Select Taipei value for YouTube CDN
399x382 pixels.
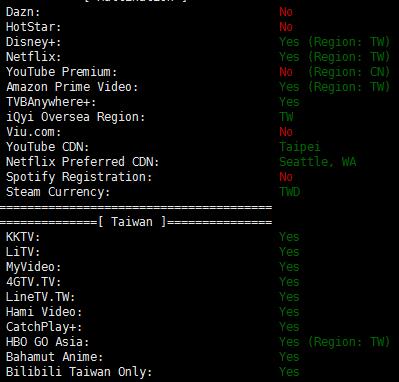[x=300, y=147]
